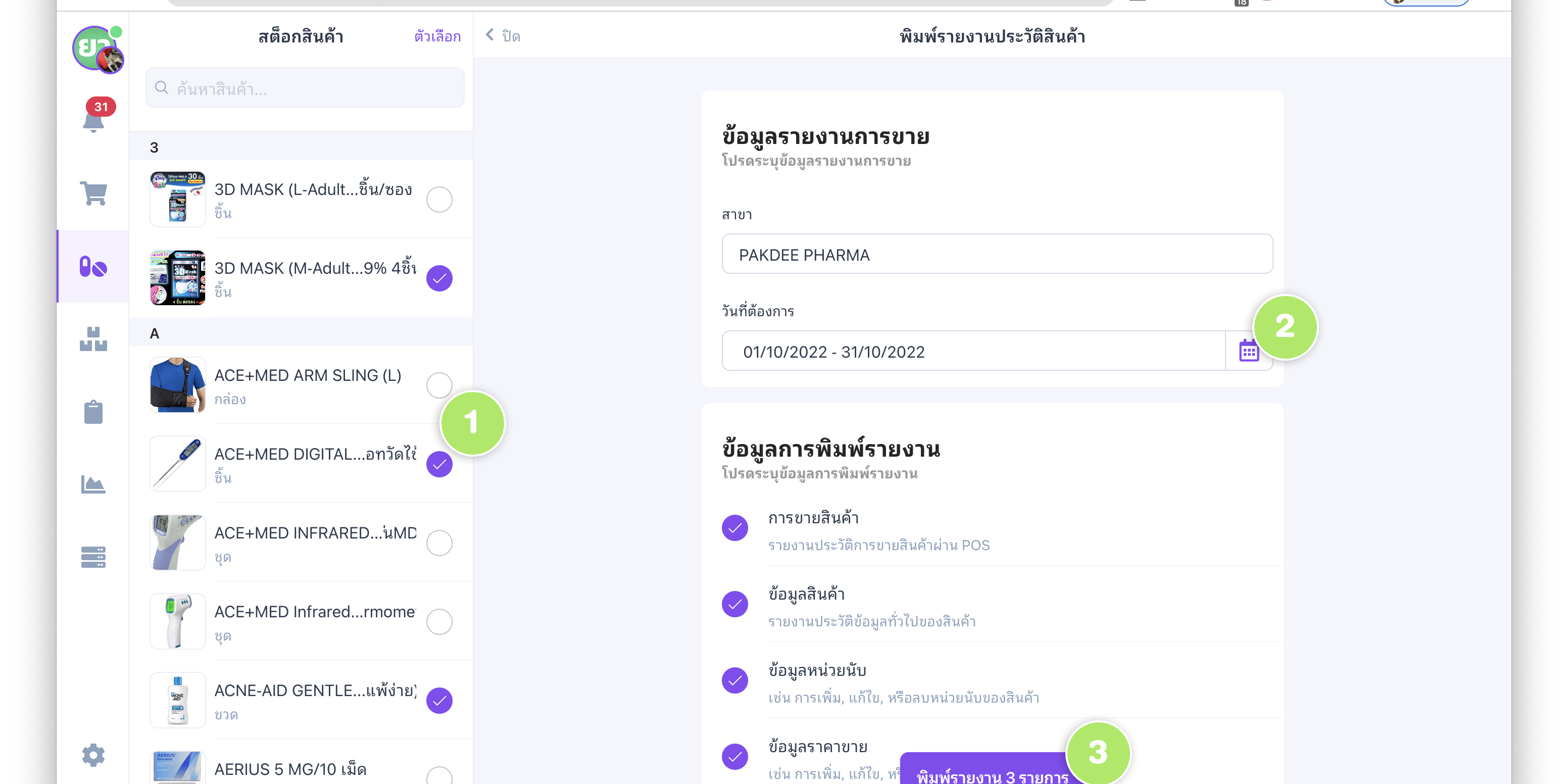Viewport: 1568px width, 784px height.
Task: Open the PAKDEE PHARMA branch selector
Action: [997, 255]
